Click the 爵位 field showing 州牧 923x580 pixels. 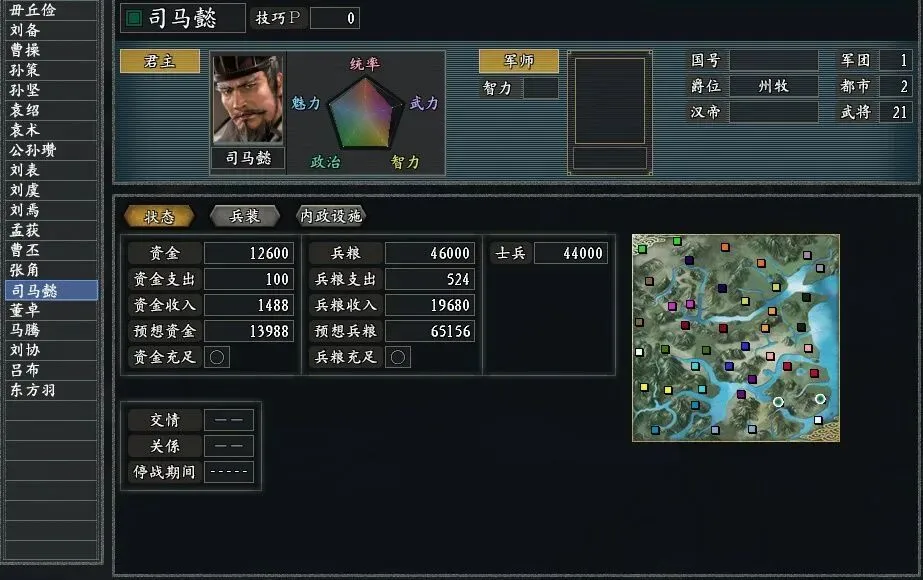(773, 86)
